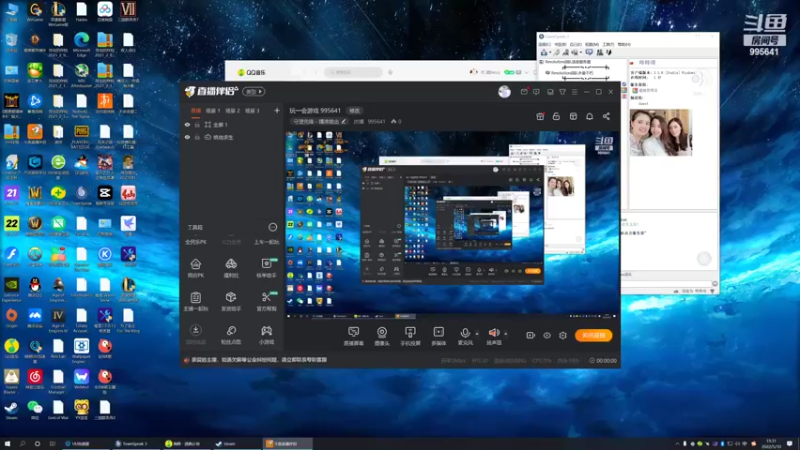
Task: Toggle lock on second source layer
Action: [x=197, y=137]
